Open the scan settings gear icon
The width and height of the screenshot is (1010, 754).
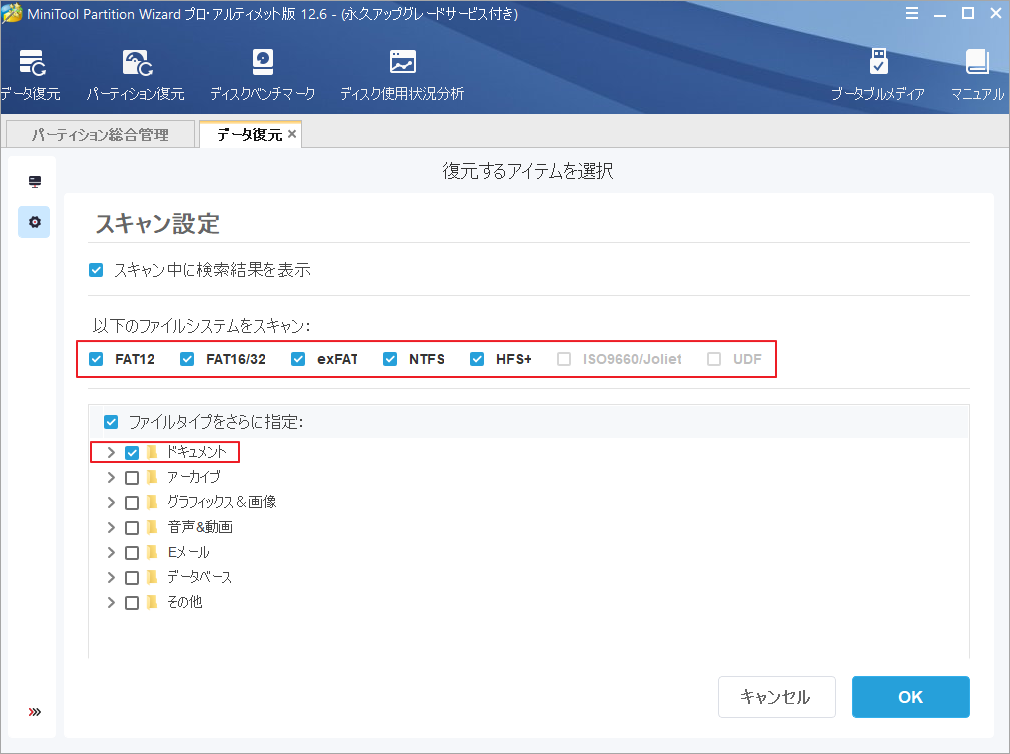pos(33,222)
